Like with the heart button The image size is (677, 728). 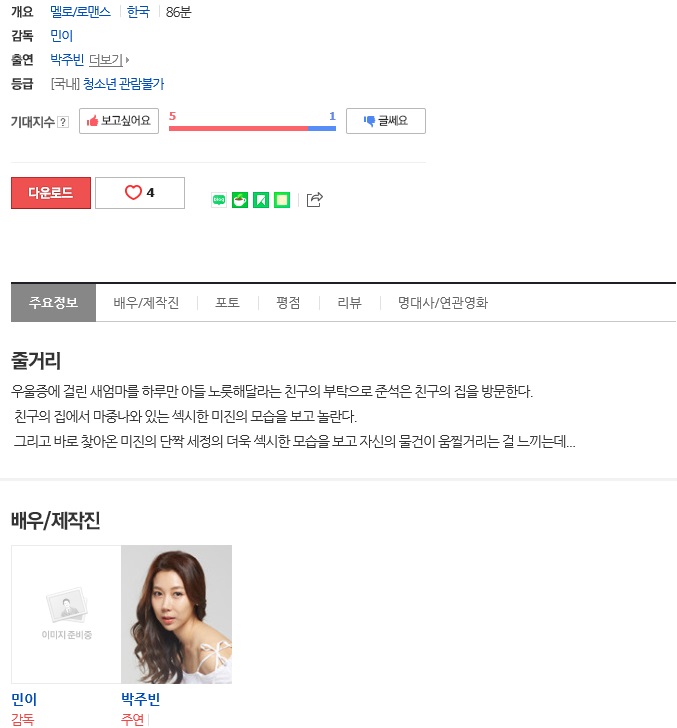140,193
